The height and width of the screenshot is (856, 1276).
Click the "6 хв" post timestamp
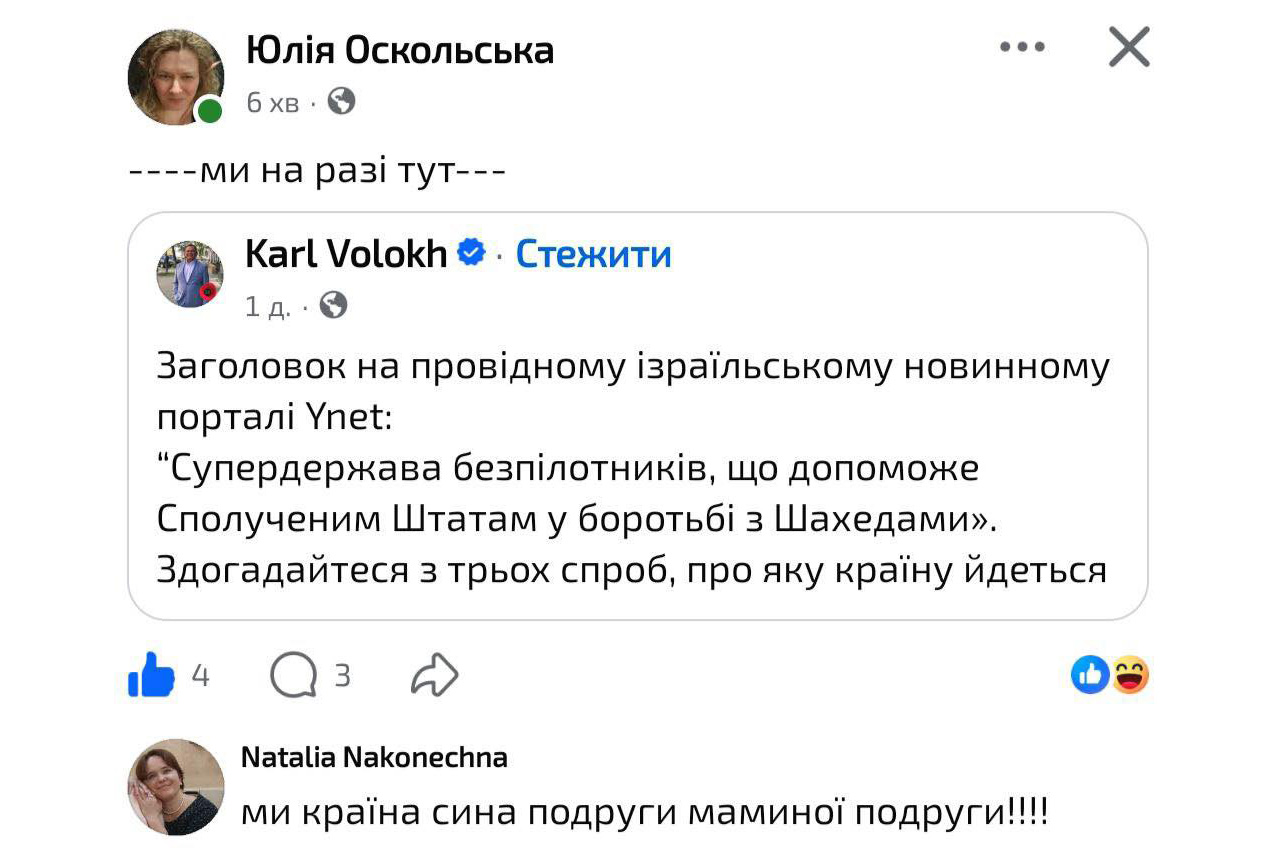pyautogui.click(x=272, y=102)
